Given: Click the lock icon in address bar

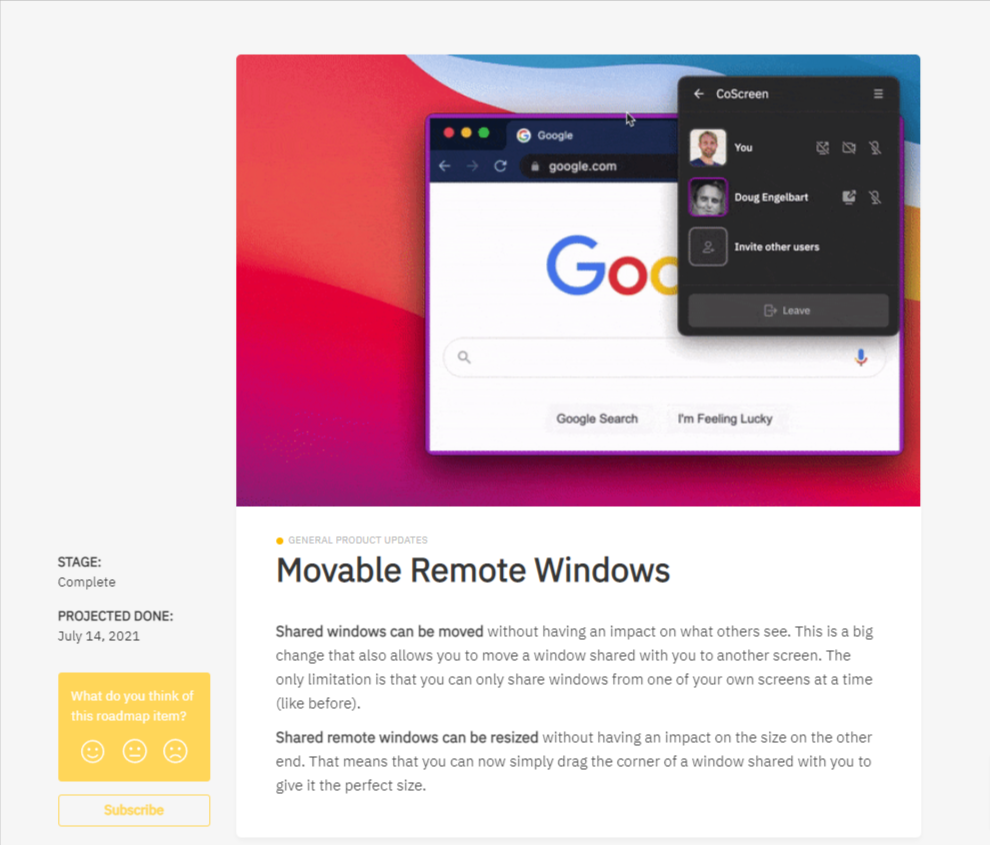Looking at the screenshot, I should (535, 167).
